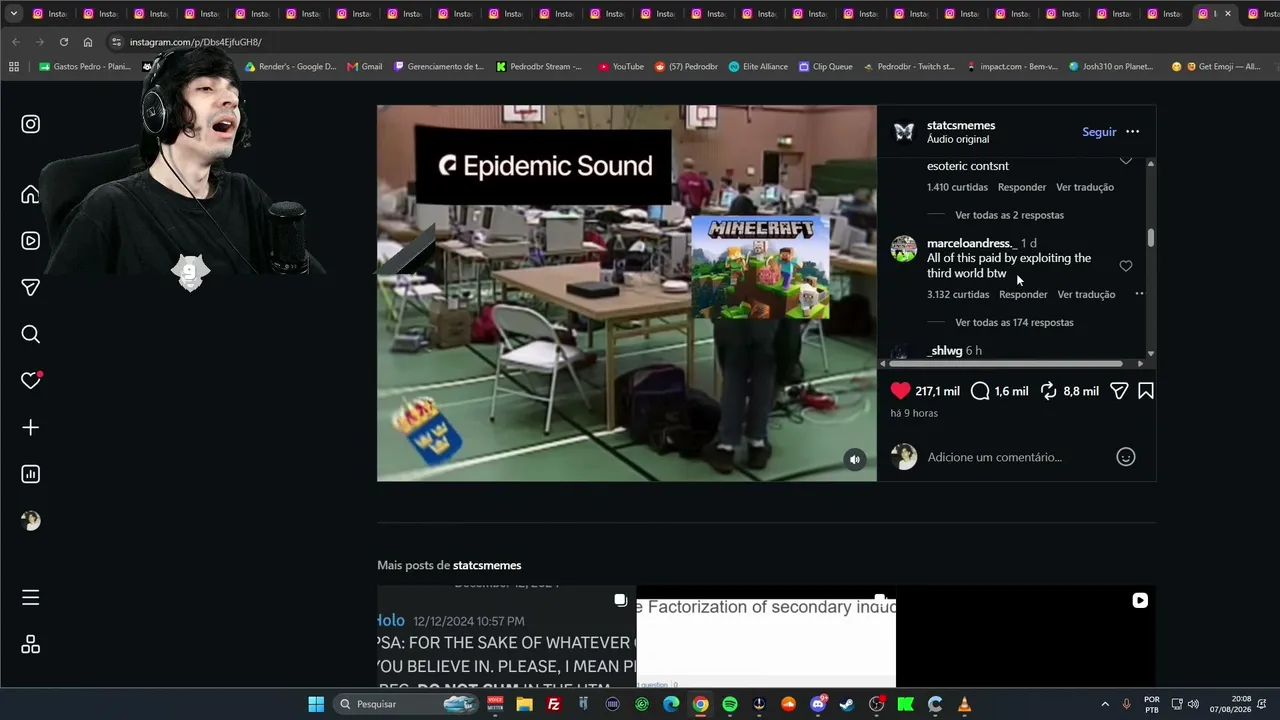Show hidden system tray icons chevron
This screenshot has width=1280, height=720.
[1105, 704]
